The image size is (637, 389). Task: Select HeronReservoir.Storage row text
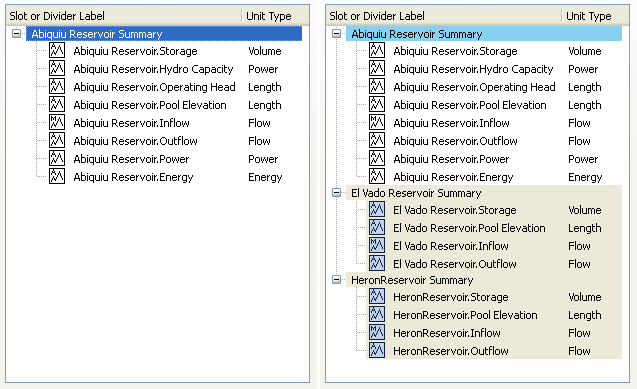pyautogui.click(x=451, y=297)
